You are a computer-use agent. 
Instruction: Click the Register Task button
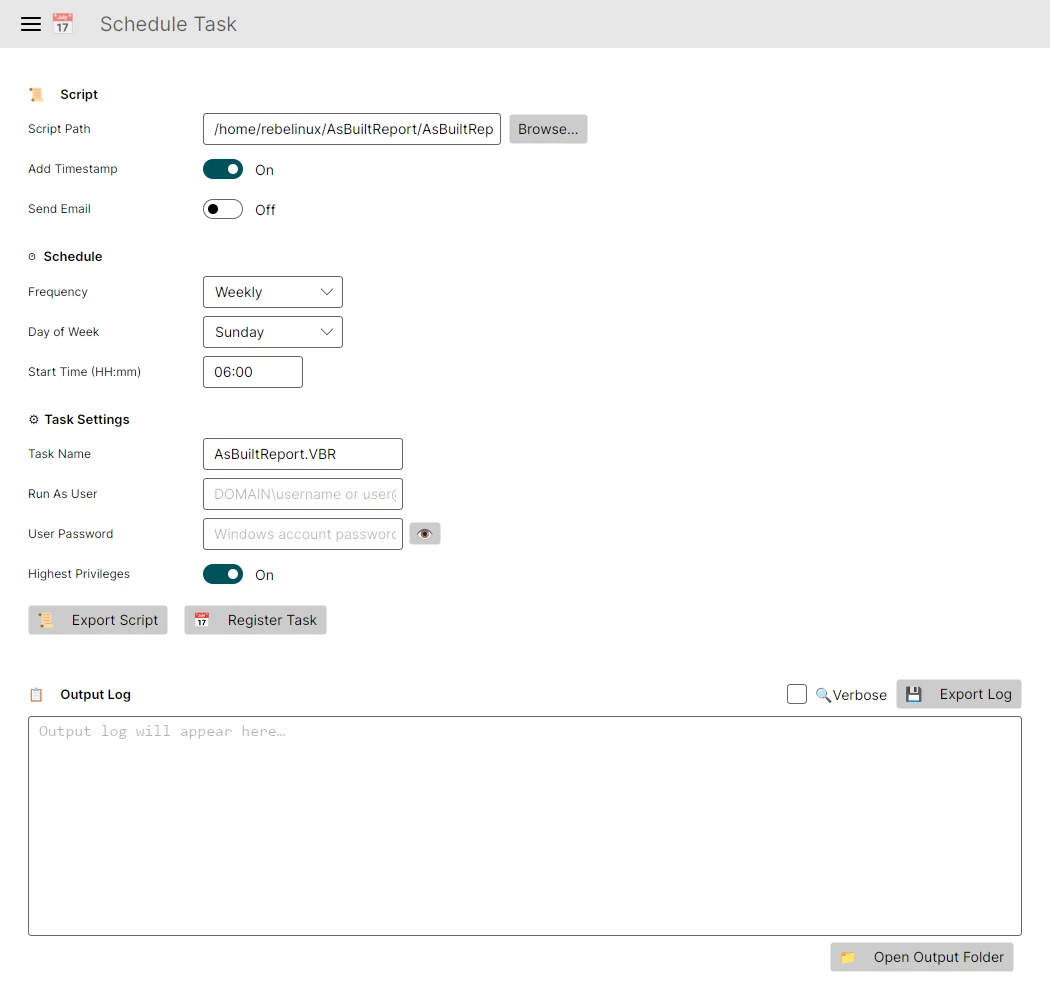coord(255,620)
